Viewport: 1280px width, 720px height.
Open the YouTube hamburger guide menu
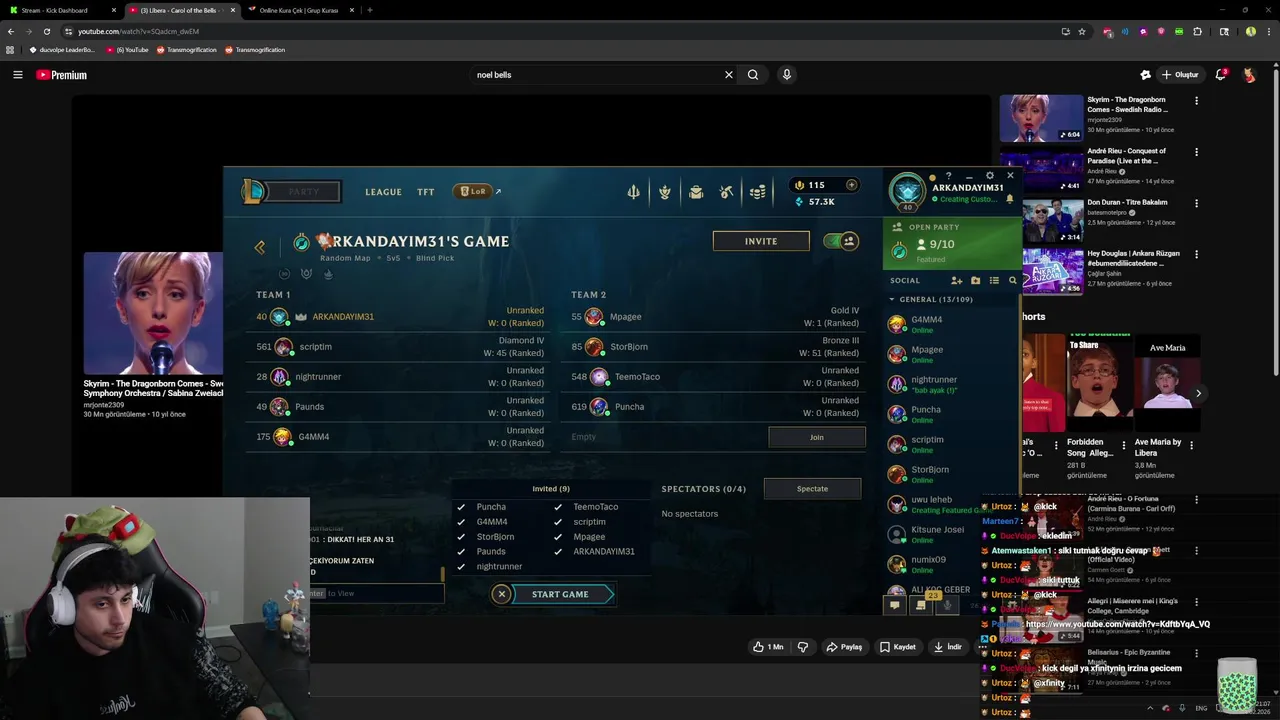point(17,75)
